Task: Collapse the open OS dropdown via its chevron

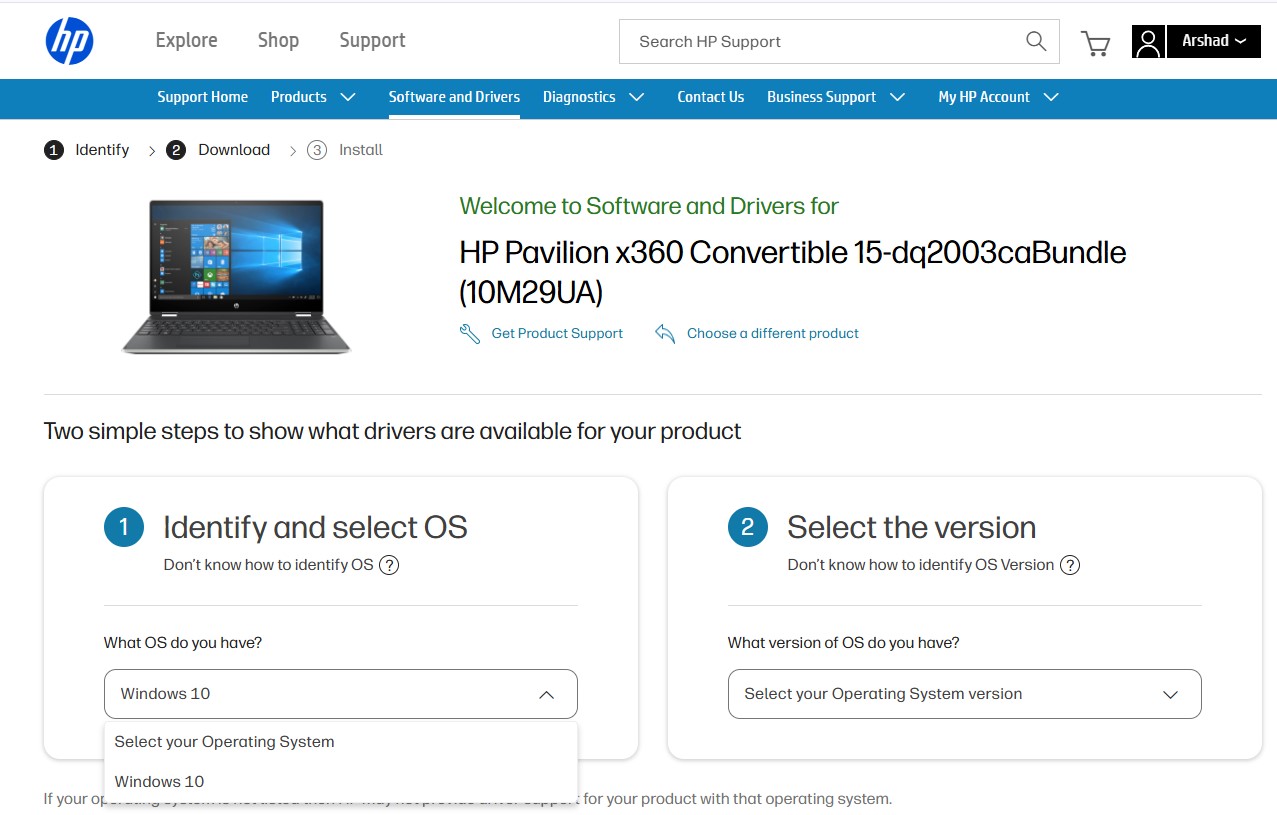Action: point(546,693)
